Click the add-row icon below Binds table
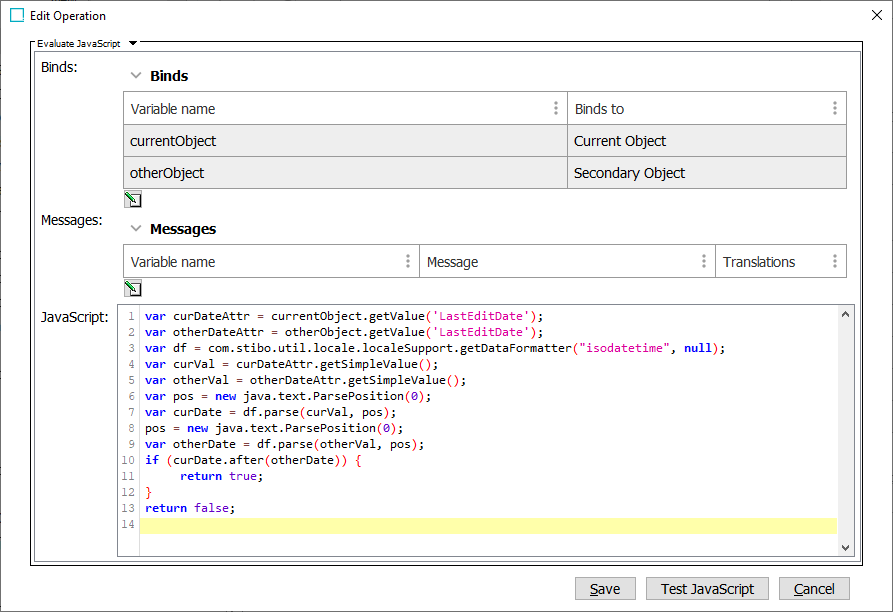This screenshot has width=893, height=612. 132,199
